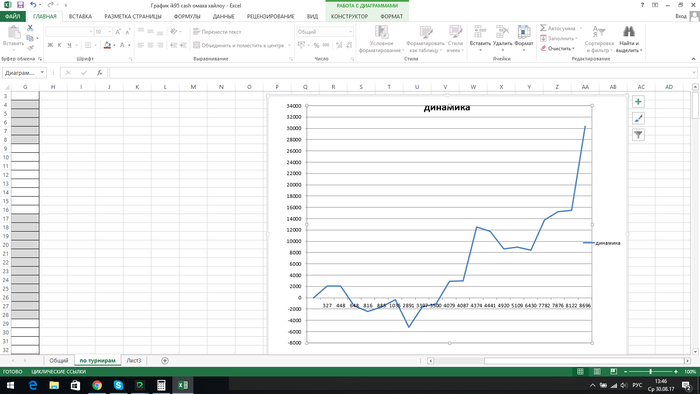Switch to Page Layout view
700x394 pixels.
pyautogui.click(x=597, y=371)
